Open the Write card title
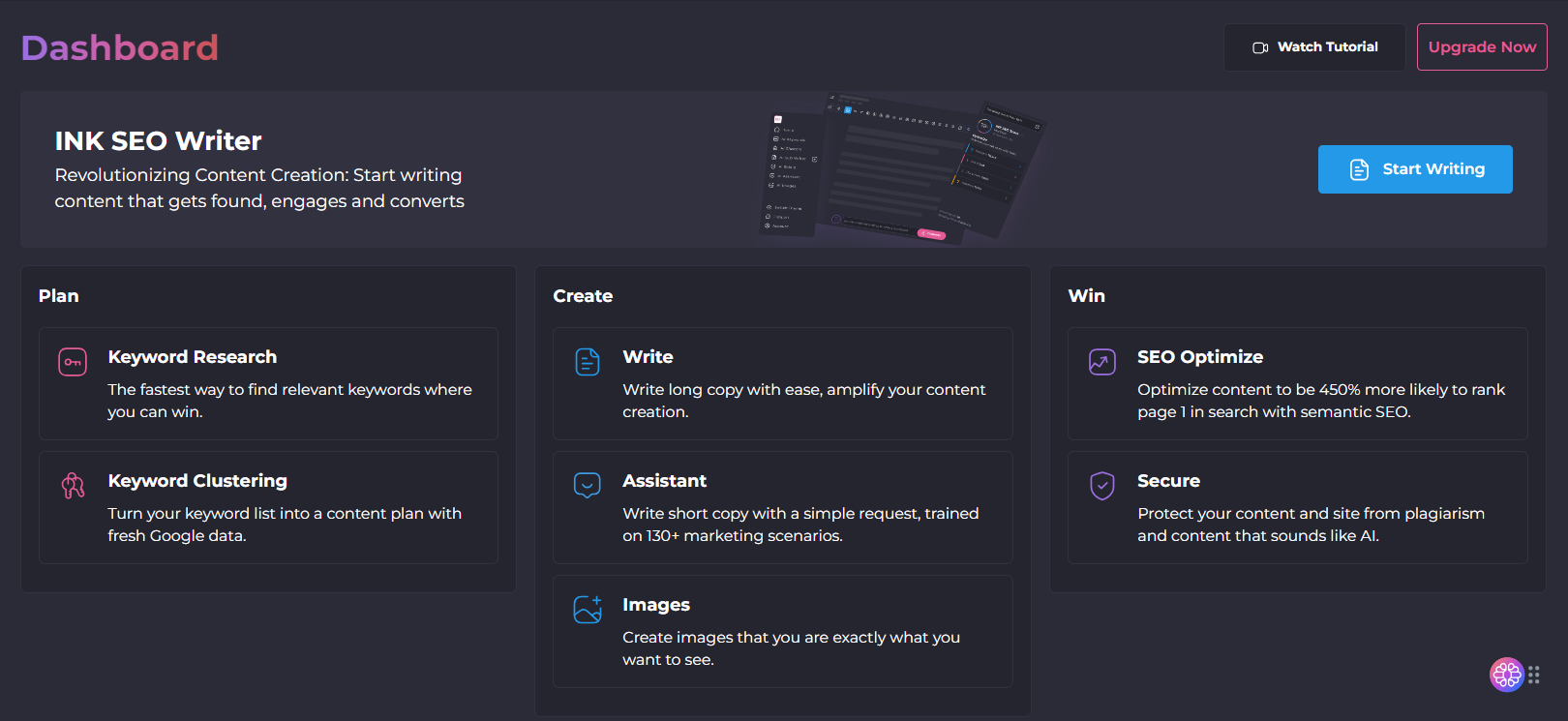The image size is (1568, 721). point(648,357)
